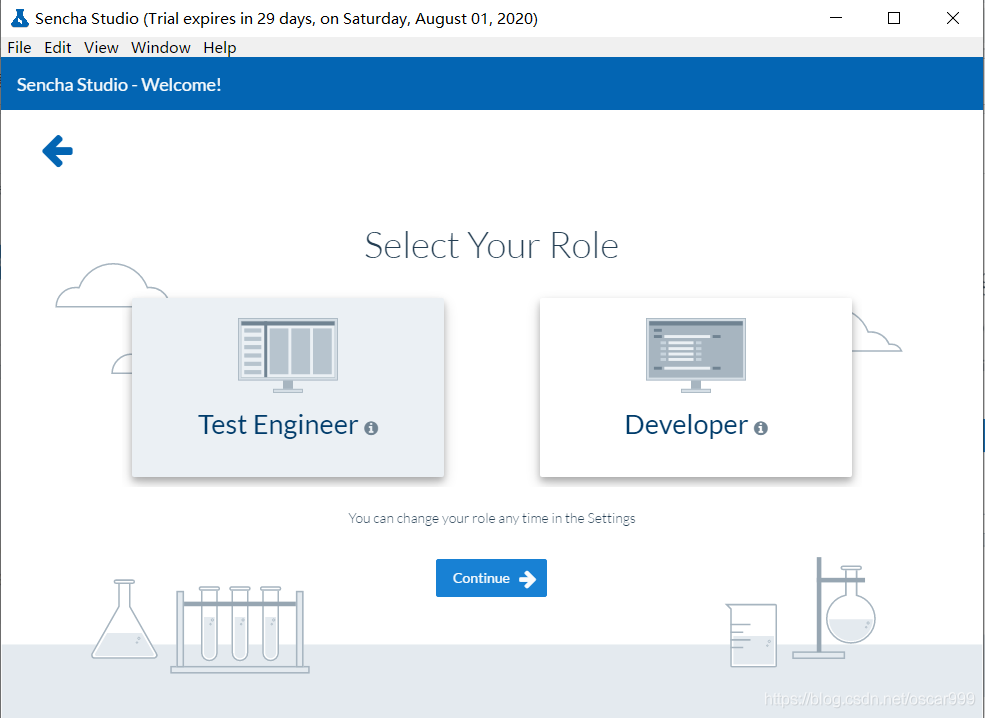The width and height of the screenshot is (985, 718).
Task: Maximize the Sencha Studio window
Action: [894, 18]
